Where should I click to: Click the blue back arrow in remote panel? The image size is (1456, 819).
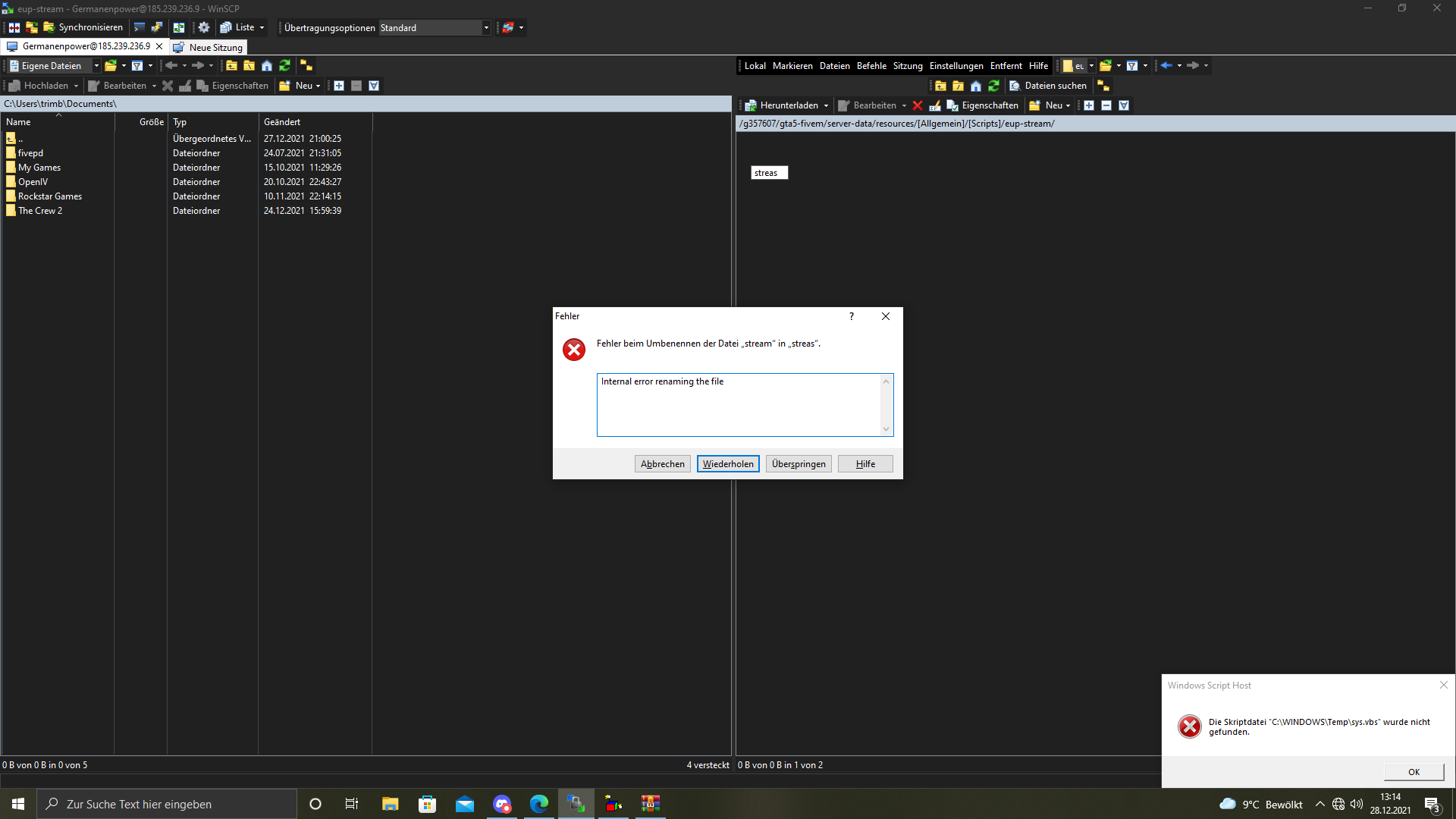[x=1166, y=66]
